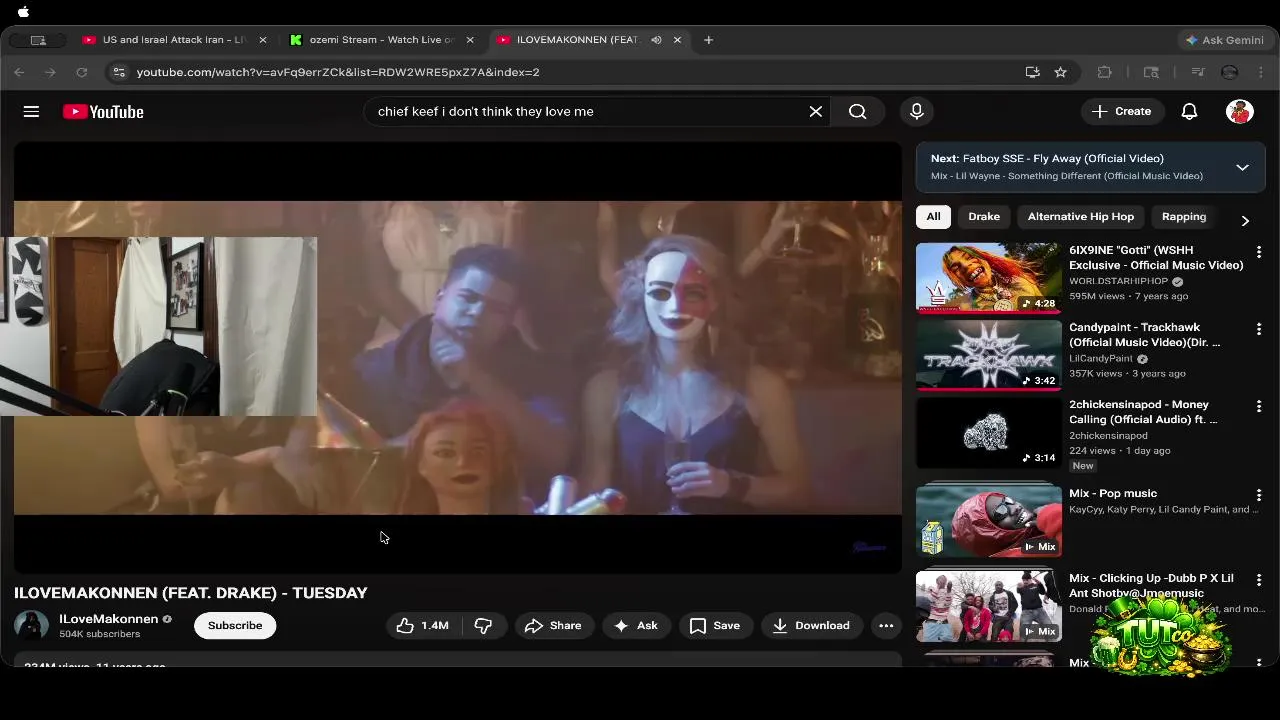Select the All filter chip

point(933,216)
